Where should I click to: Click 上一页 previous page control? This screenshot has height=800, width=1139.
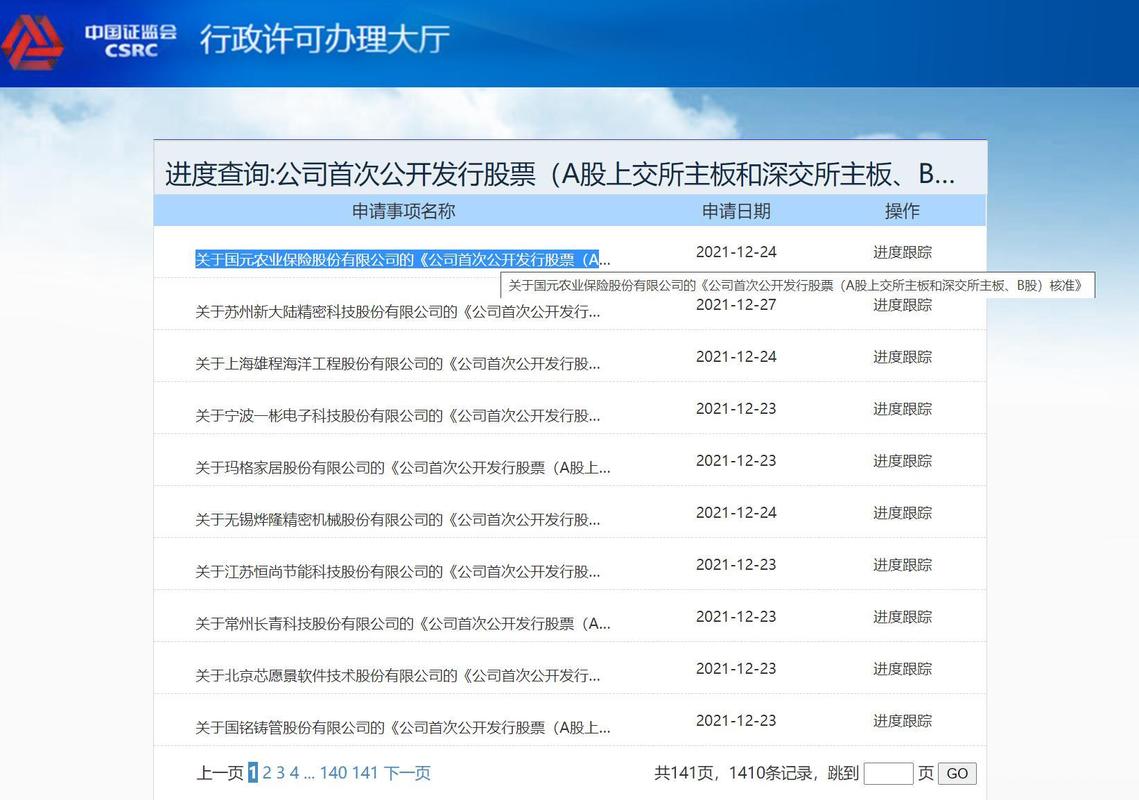[x=220, y=772]
